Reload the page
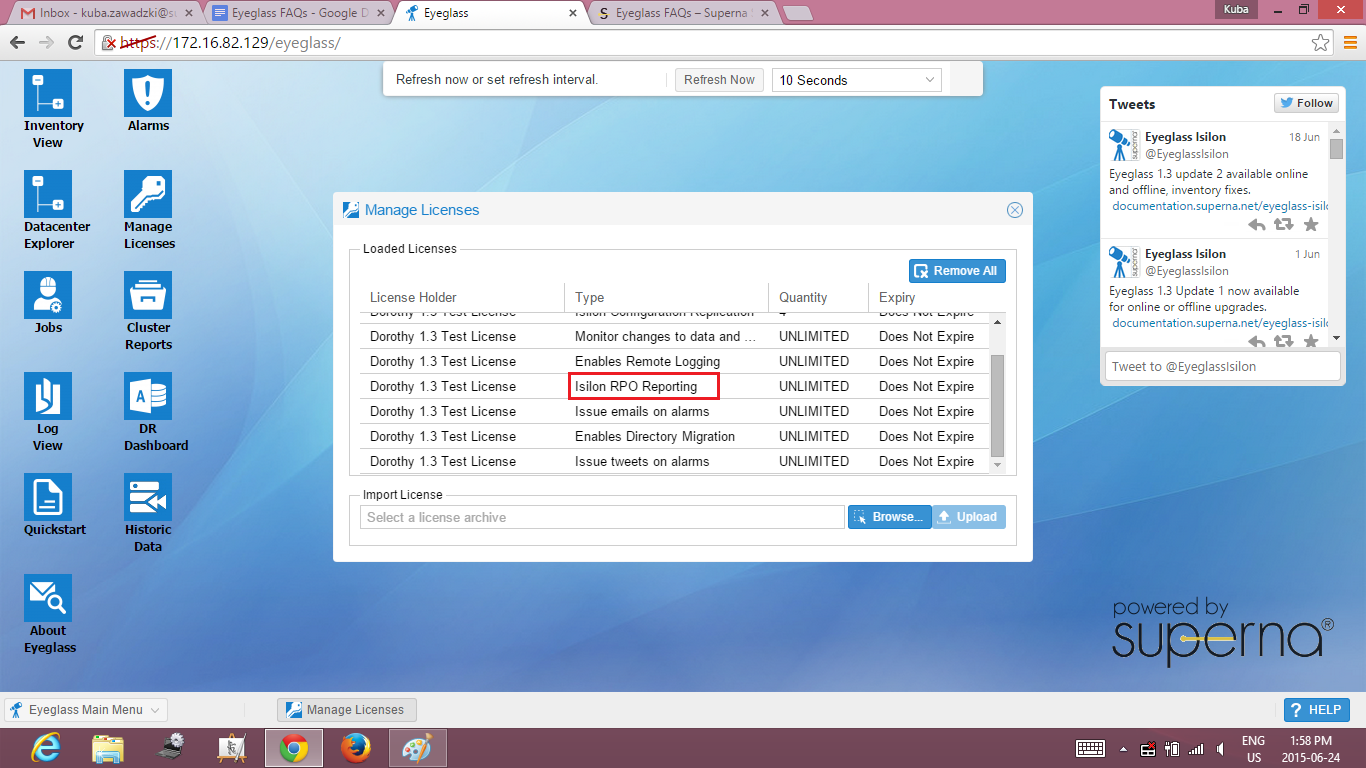The height and width of the screenshot is (768, 1366). [x=75, y=42]
